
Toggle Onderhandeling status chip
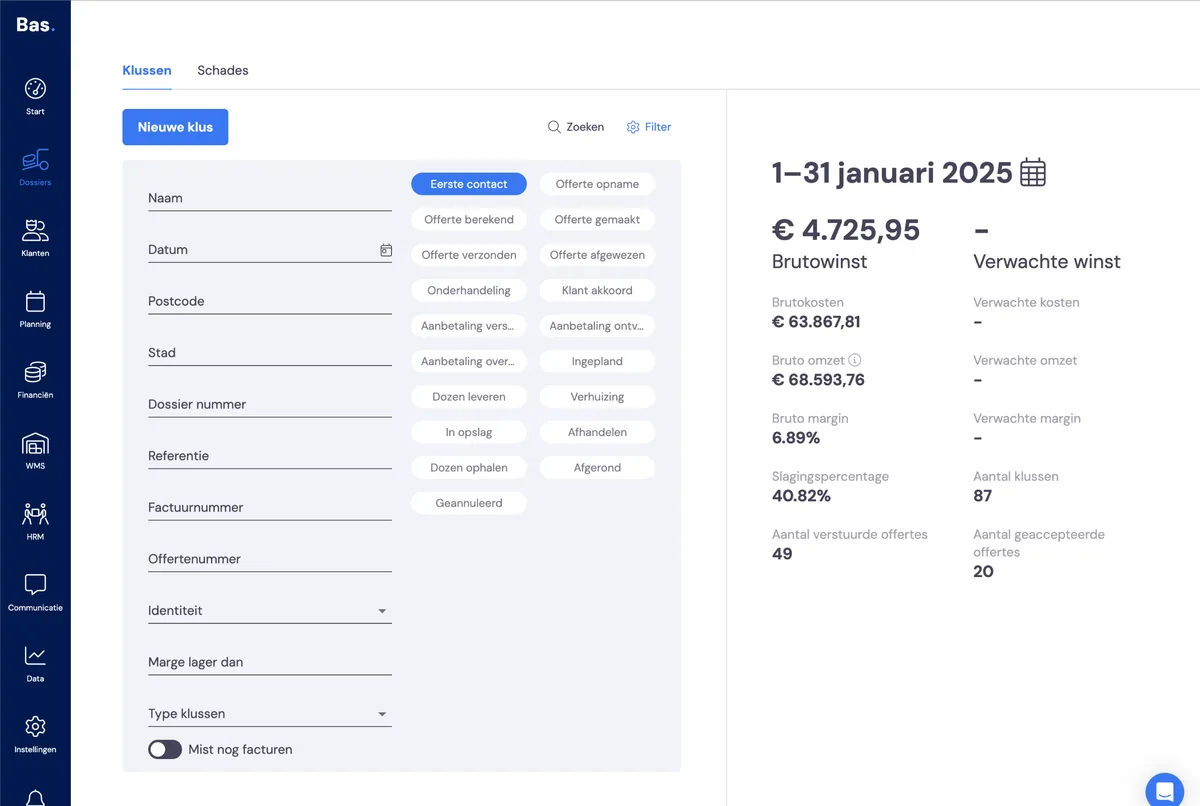pos(469,290)
